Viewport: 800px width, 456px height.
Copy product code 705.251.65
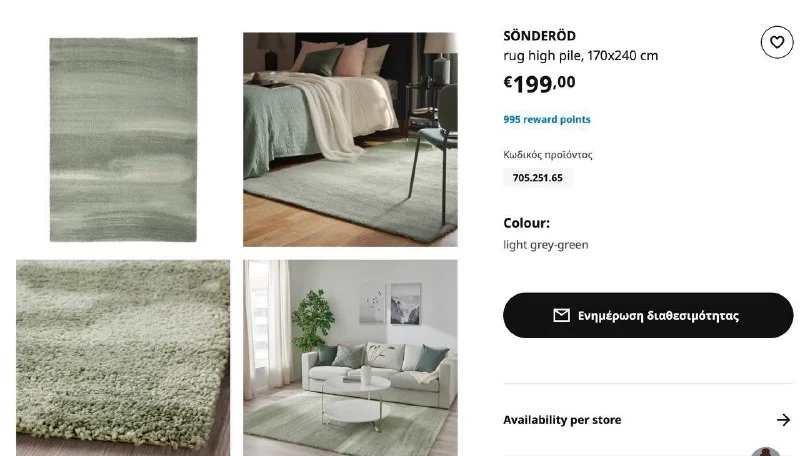[537, 178]
